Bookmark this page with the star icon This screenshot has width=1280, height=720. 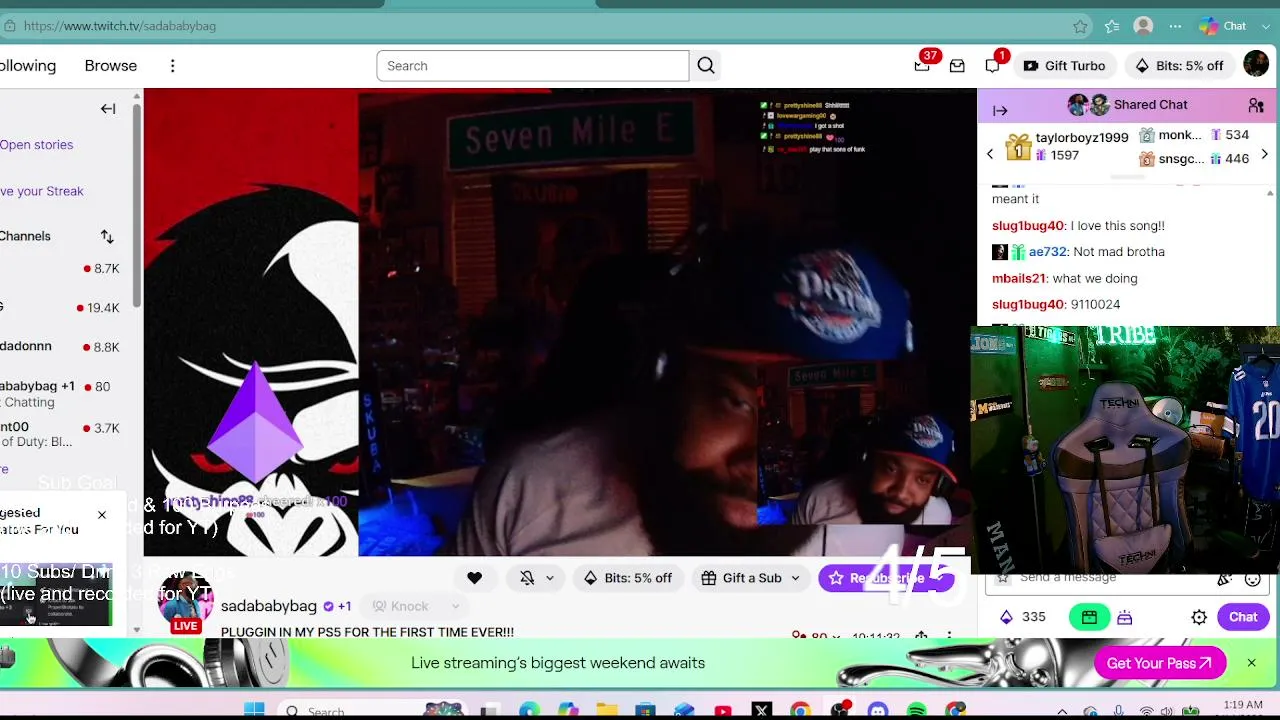tap(1080, 26)
